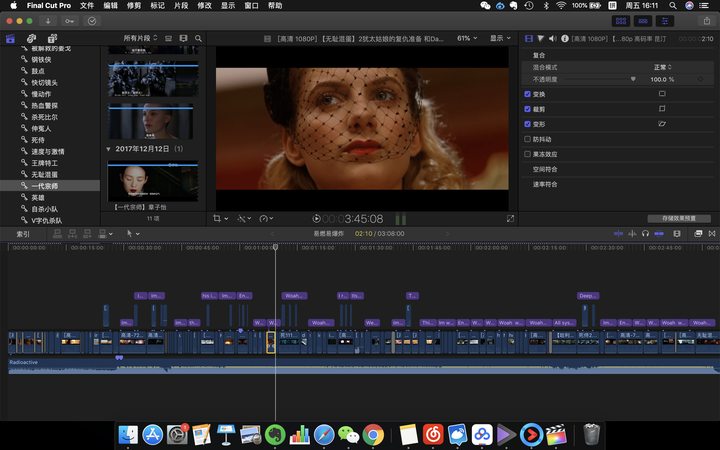Show the effects browser button

pyautogui.click(x=698, y=234)
